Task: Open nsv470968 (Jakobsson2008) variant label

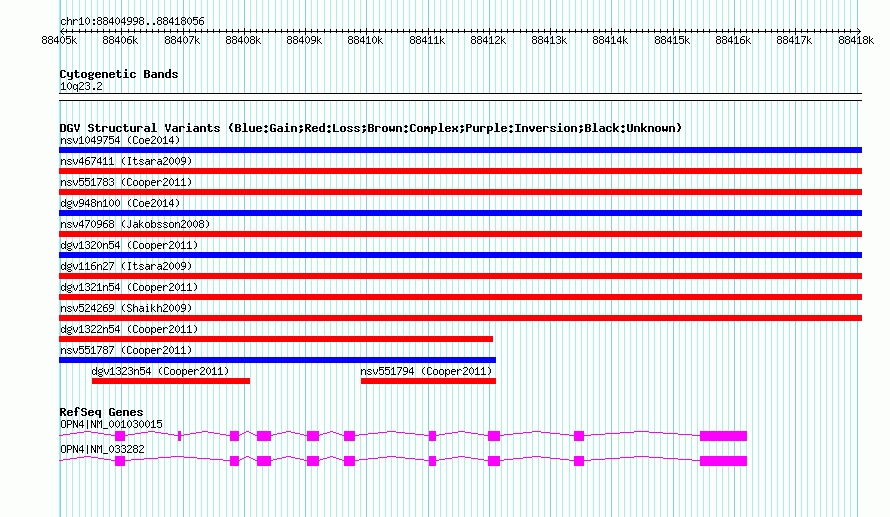Action: [135, 224]
